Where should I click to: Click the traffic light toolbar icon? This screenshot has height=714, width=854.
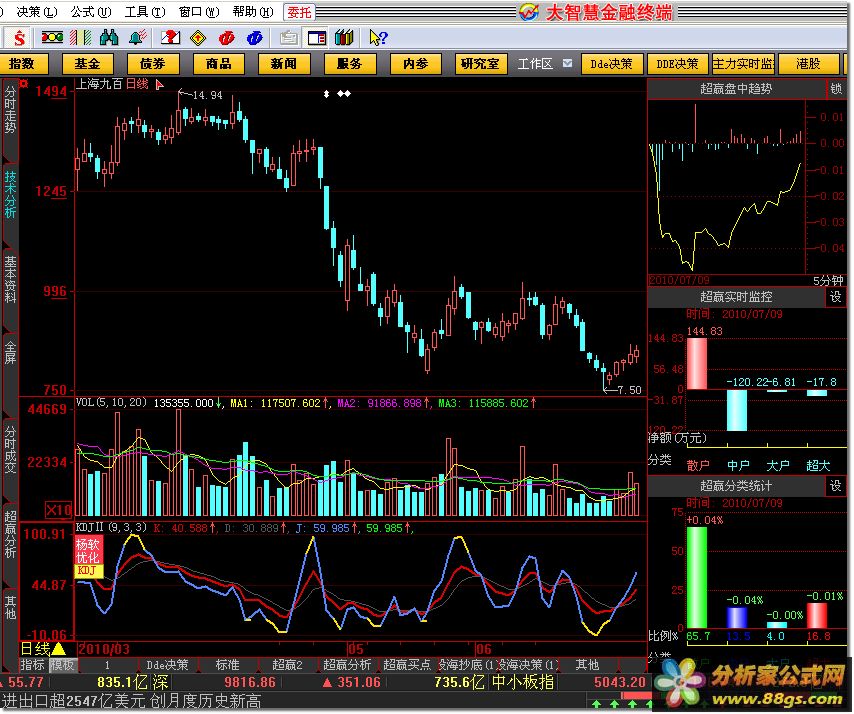(x=52, y=38)
